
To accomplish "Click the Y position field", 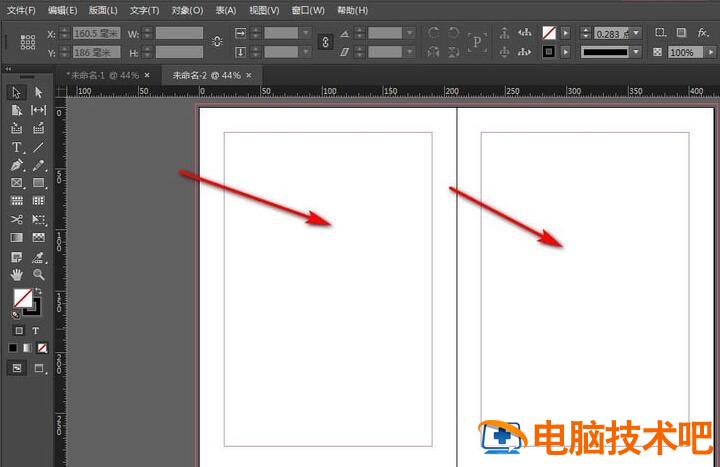I will pos(96,52).
